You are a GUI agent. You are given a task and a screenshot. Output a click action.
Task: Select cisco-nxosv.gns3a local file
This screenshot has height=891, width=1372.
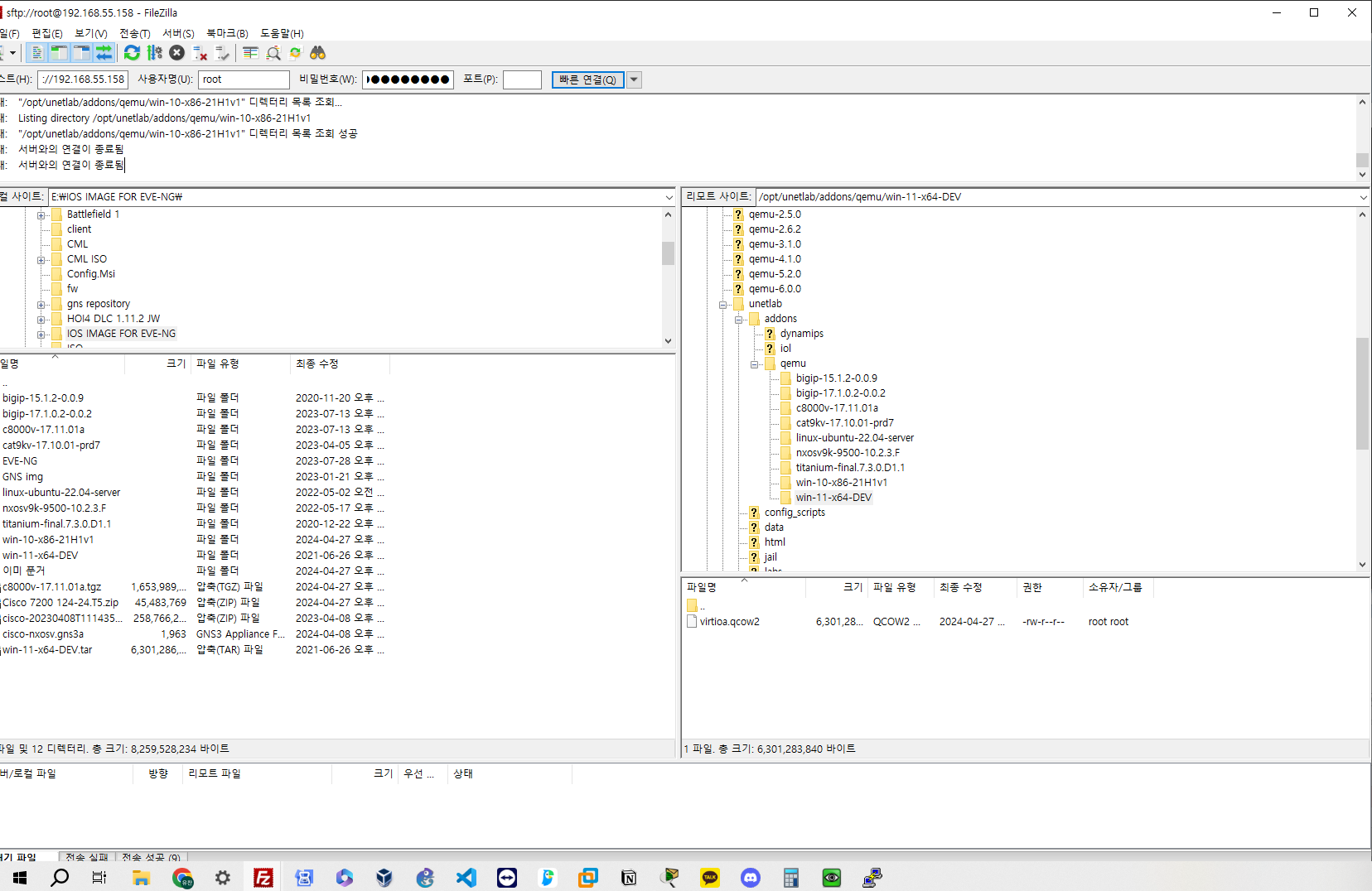click(43, 634)
